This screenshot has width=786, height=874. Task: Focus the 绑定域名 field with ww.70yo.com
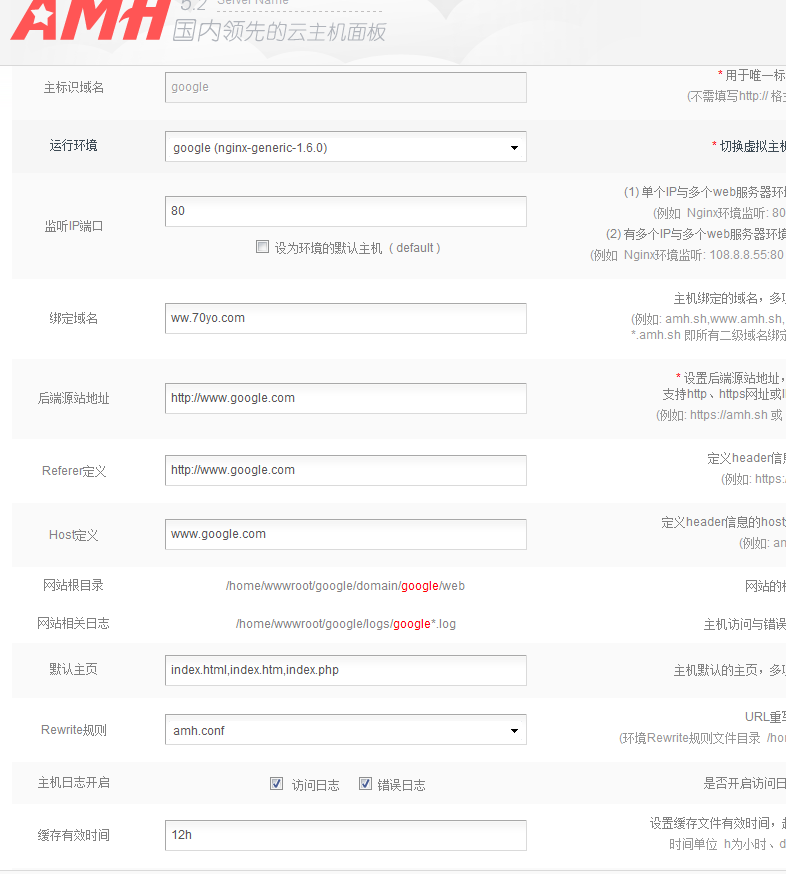345,318
